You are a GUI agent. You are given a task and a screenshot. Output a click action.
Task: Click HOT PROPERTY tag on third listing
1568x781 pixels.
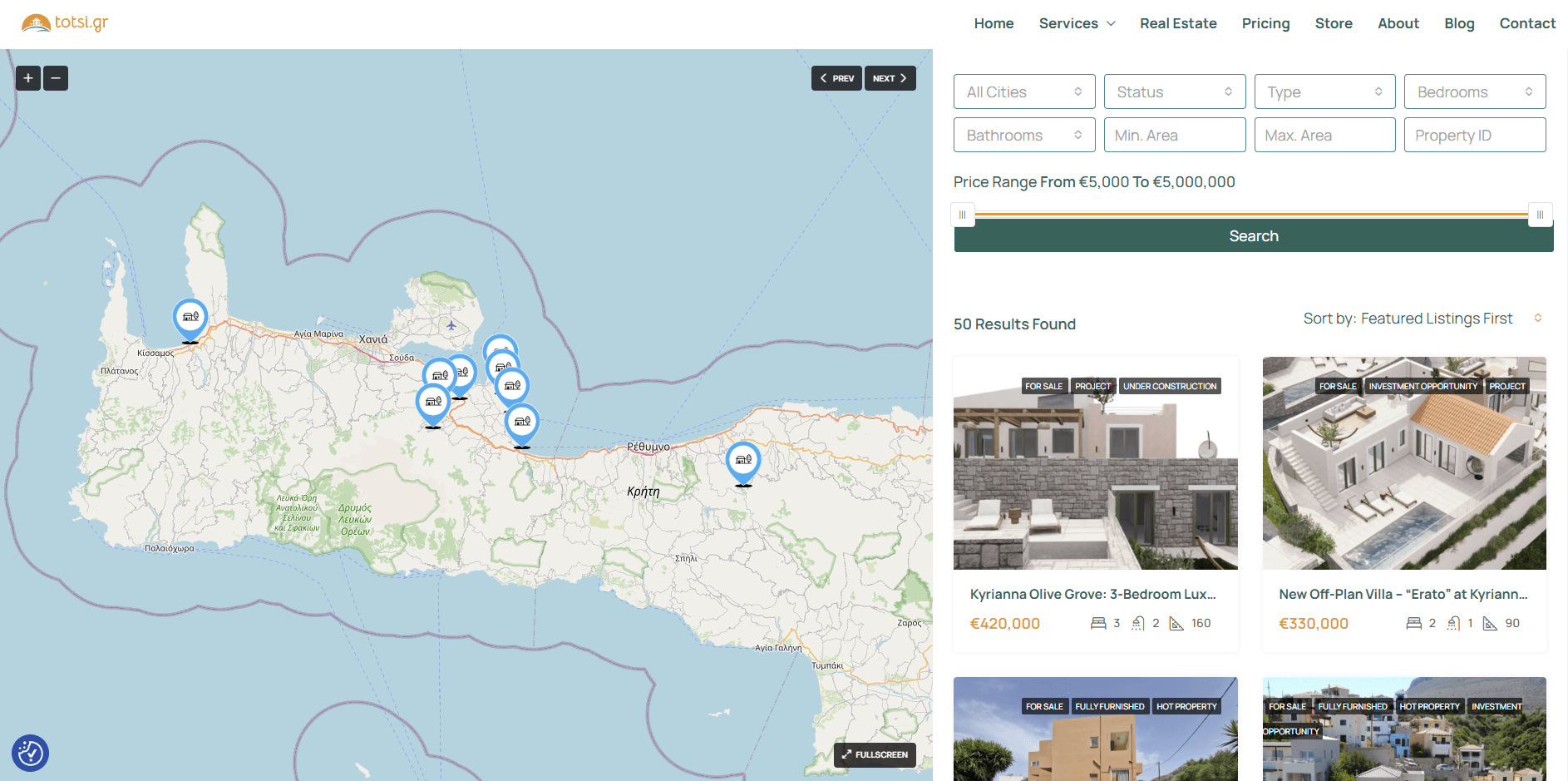1186,706
